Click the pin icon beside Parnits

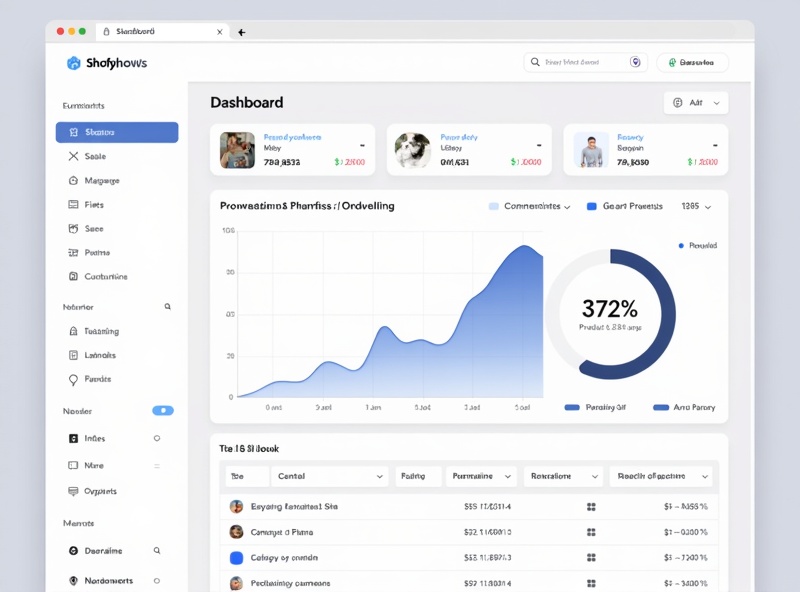point(73,380)
